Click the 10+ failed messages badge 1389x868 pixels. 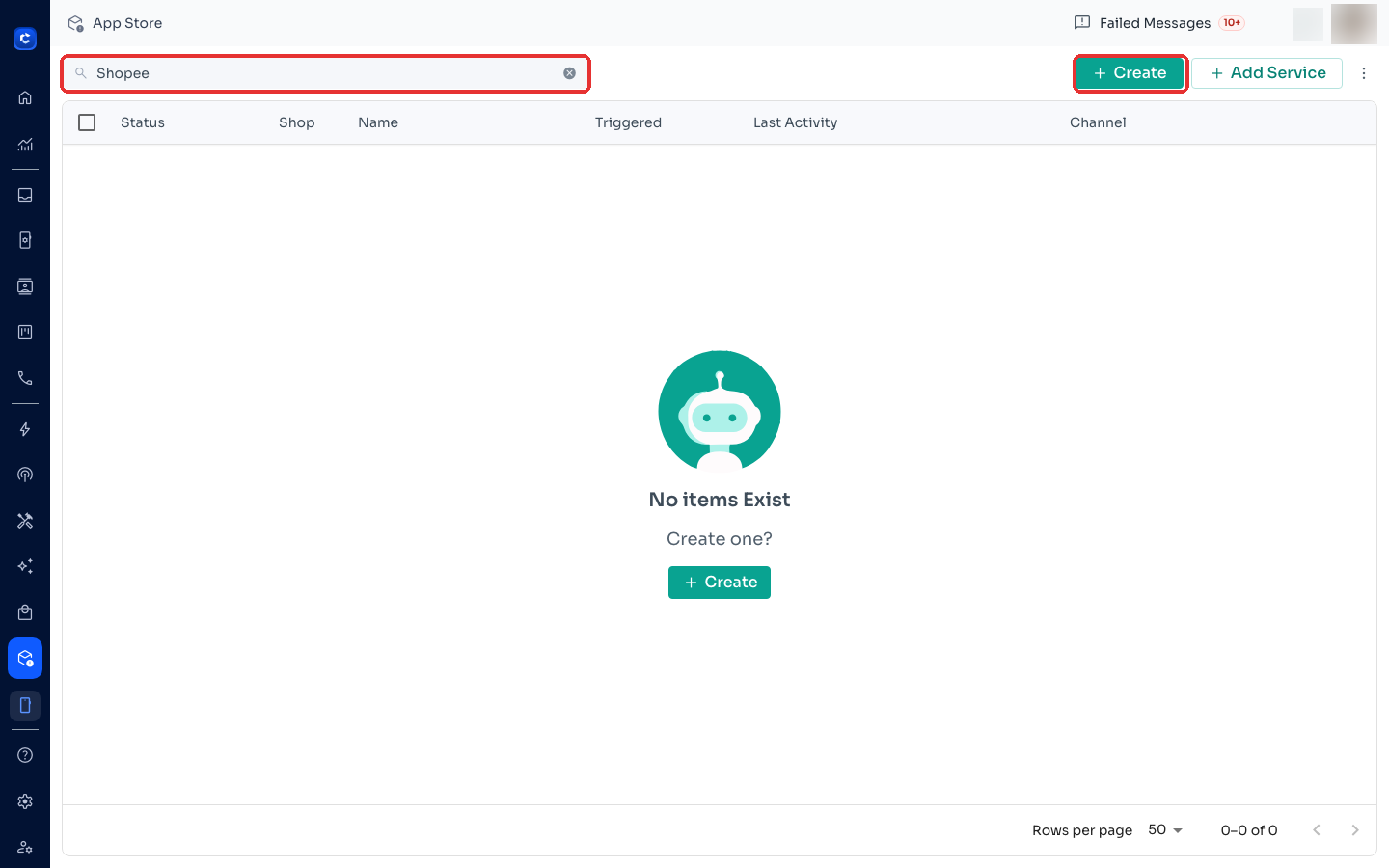click(x=1232, y=23)
